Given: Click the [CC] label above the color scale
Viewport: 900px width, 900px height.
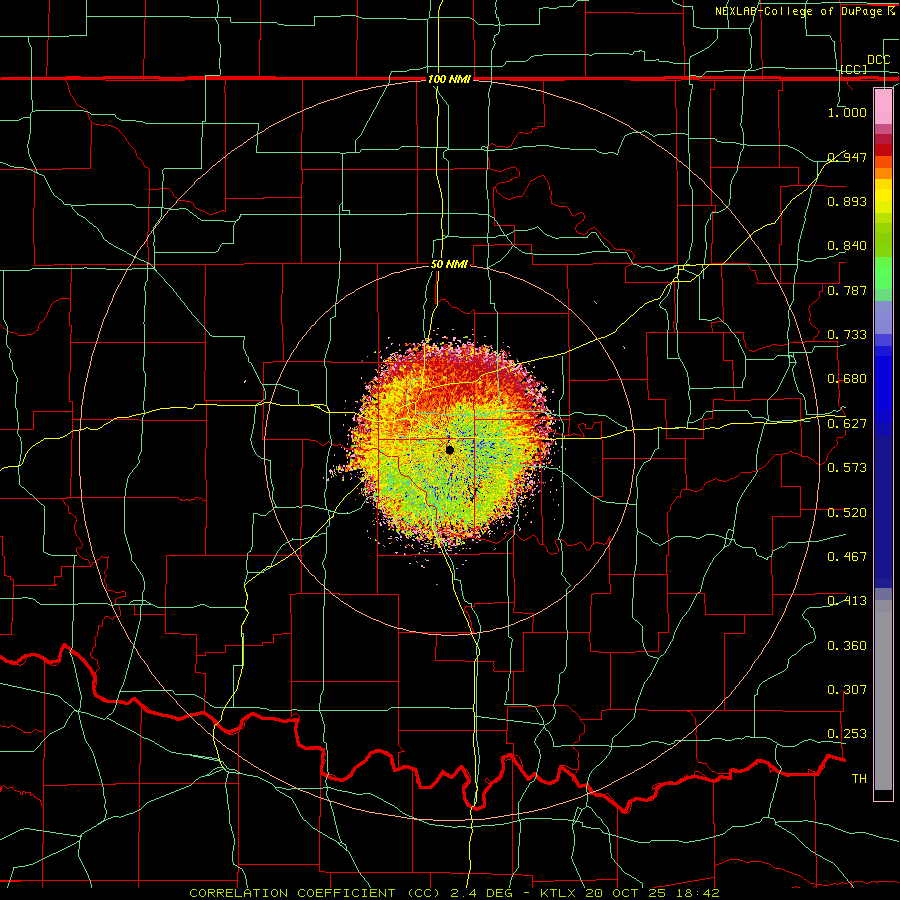Looking at the screenshot, I should coord(854,69).
